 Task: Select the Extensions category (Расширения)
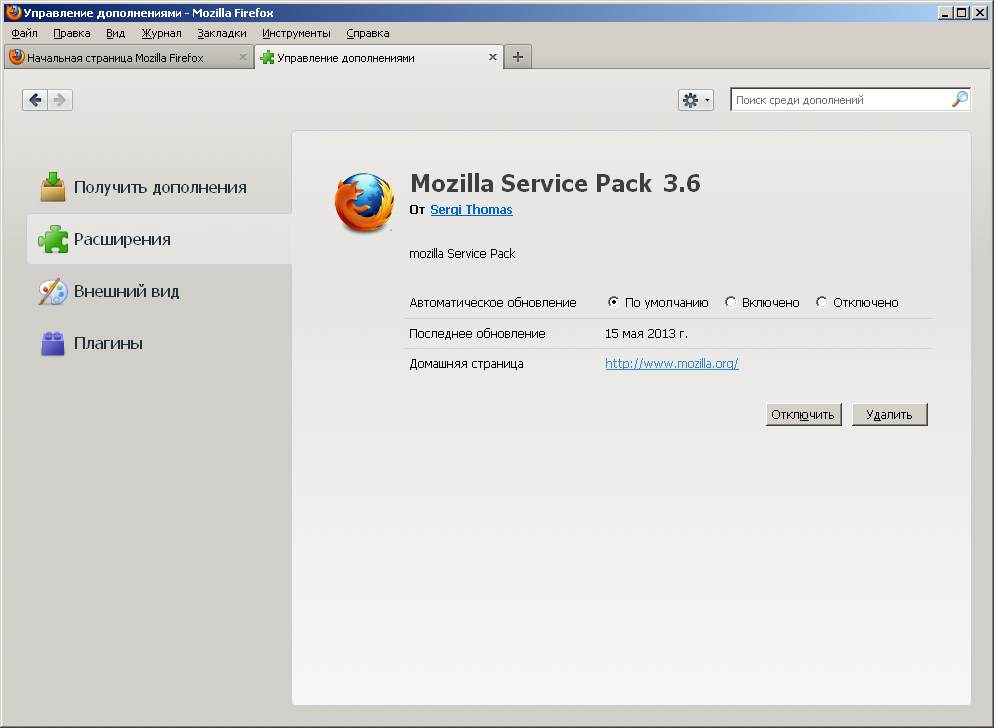158,239
